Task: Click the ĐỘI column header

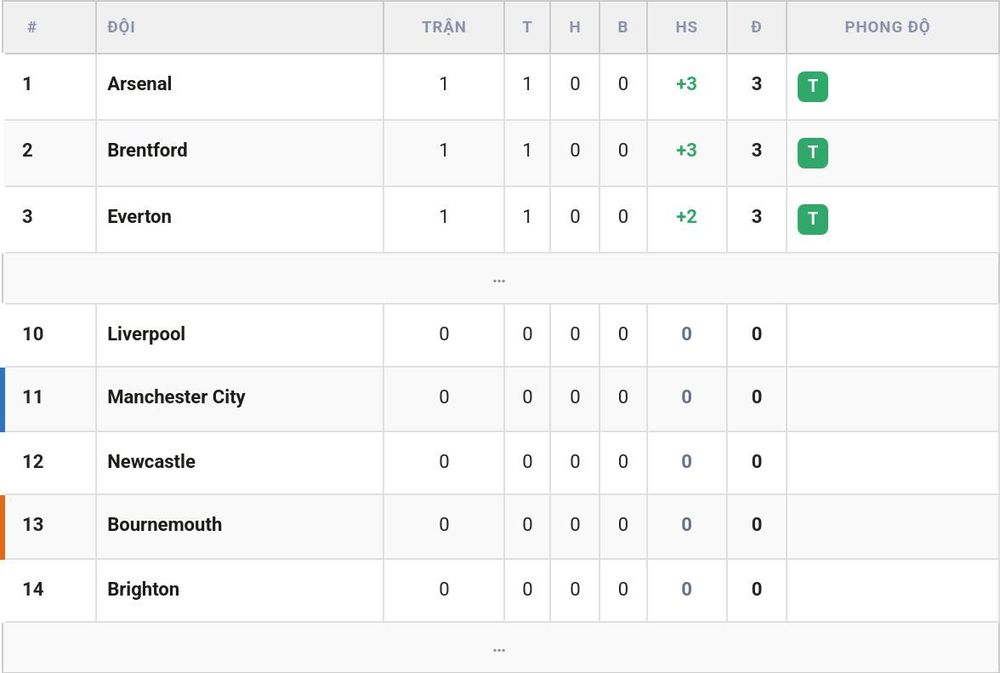Action: pyautogui.click(x=121, y=27)
